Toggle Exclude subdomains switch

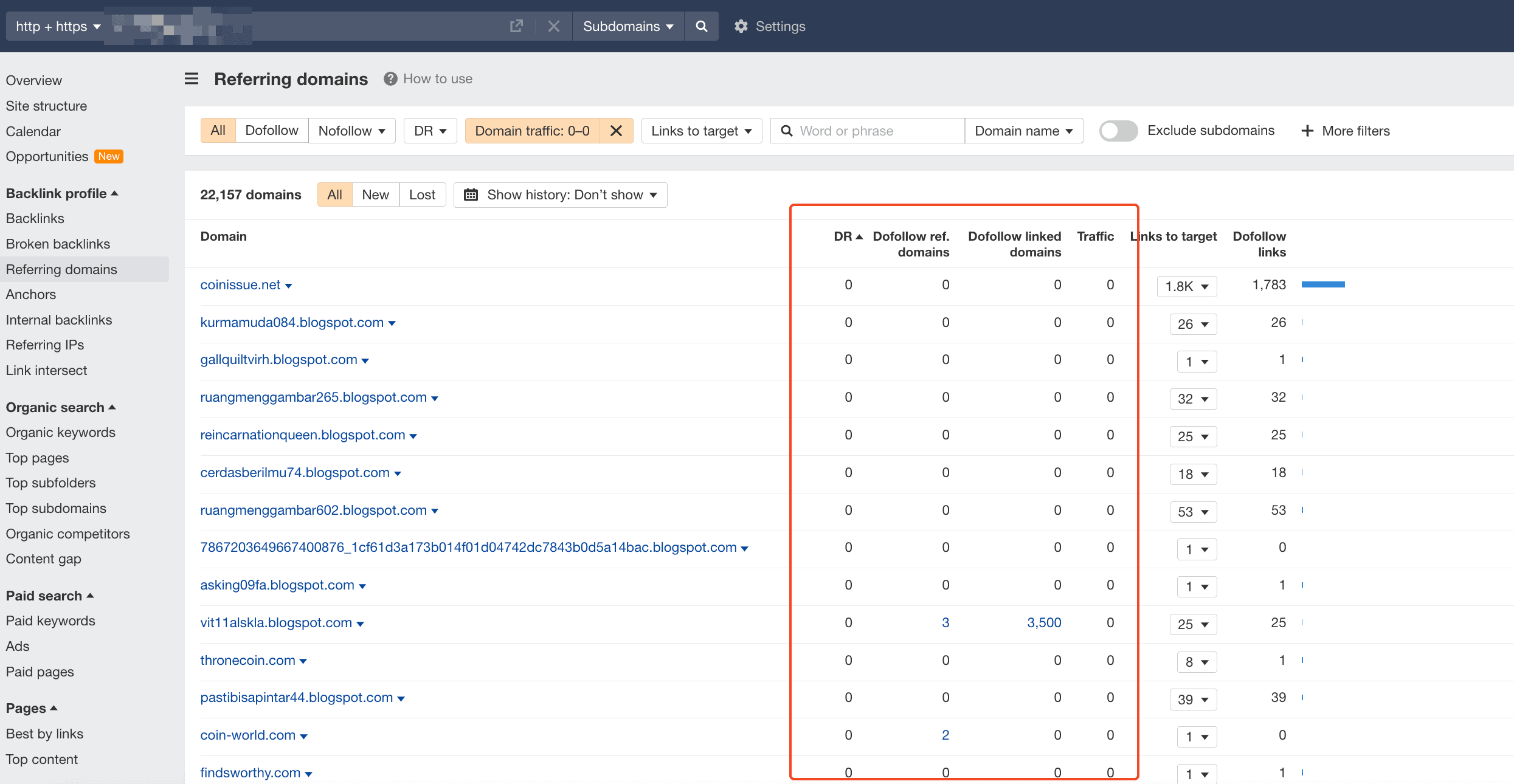coord(1118,131)
